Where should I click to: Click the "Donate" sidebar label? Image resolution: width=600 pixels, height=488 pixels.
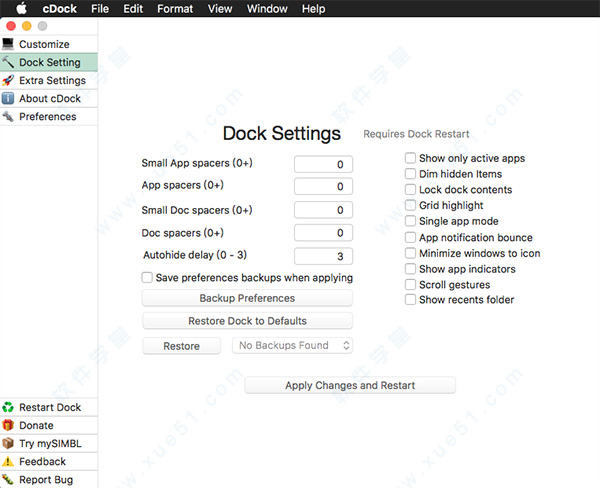(x=36, y=425)
